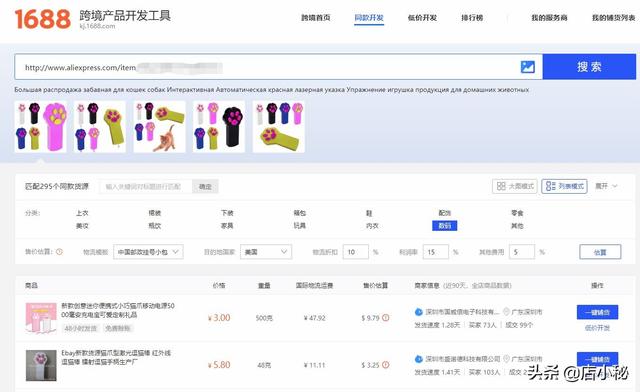Open the 同款开发 tab
Viewport: 640px width, 392px height.
coord(369,18)
